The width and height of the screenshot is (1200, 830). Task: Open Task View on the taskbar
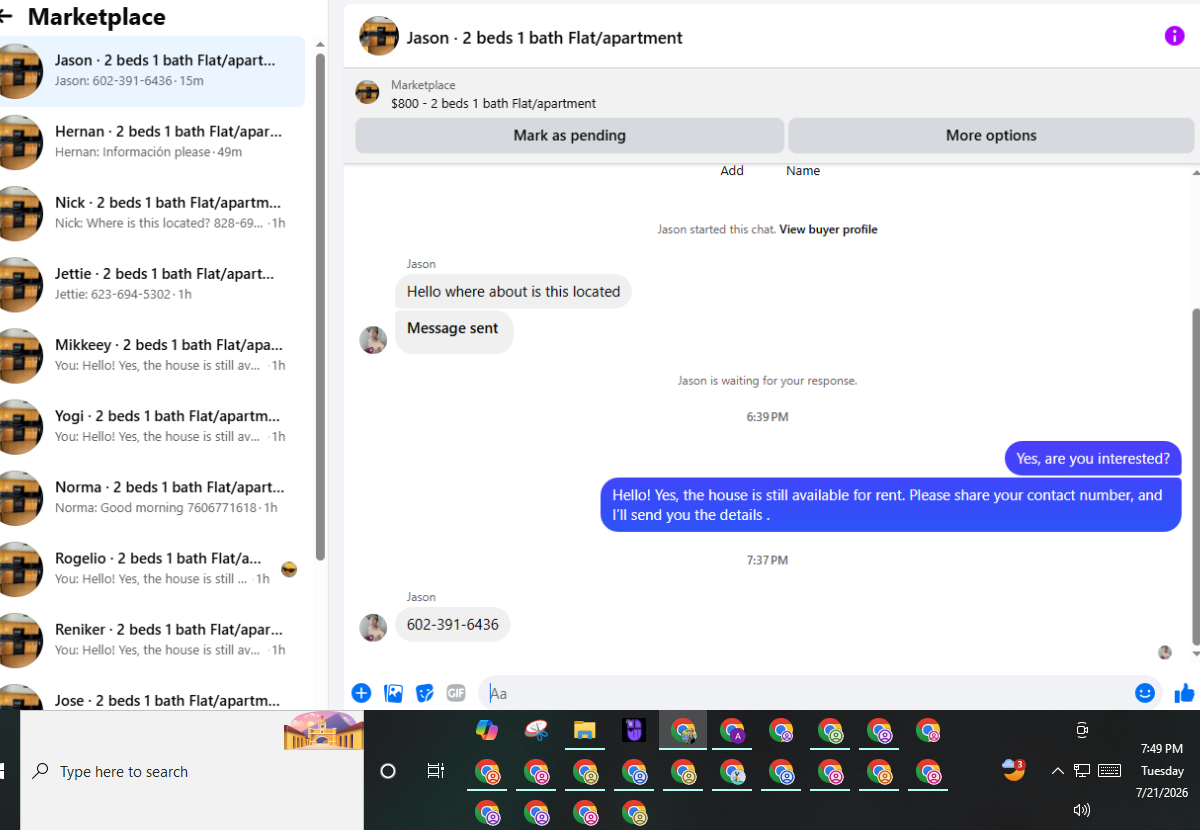[x=435, y=771]
